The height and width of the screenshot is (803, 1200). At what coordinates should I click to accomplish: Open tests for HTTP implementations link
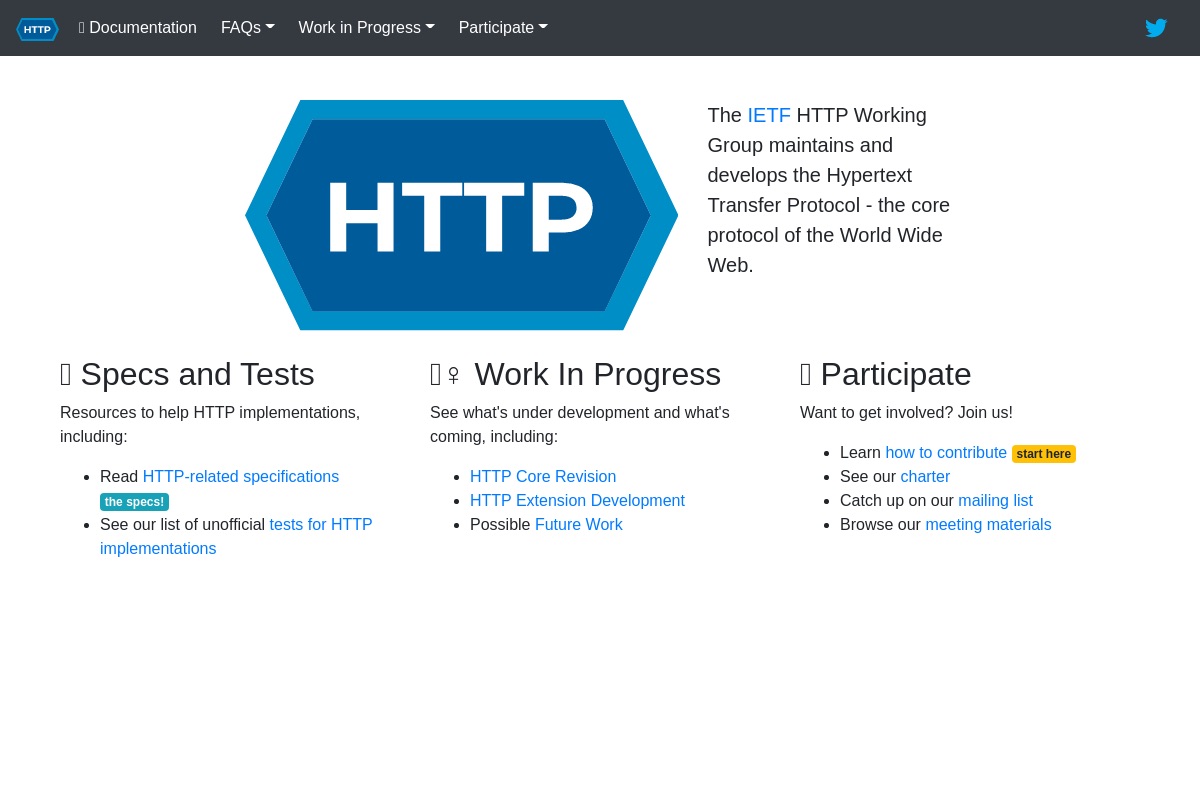(x=236, y=537)
